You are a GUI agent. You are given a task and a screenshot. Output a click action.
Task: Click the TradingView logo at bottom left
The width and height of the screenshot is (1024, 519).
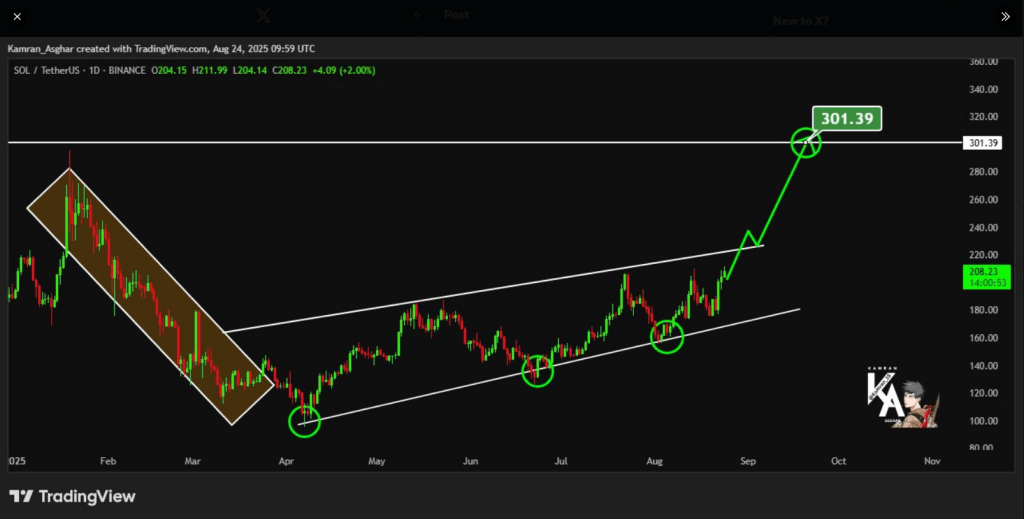pyautogui.click(x=72, y=496)
